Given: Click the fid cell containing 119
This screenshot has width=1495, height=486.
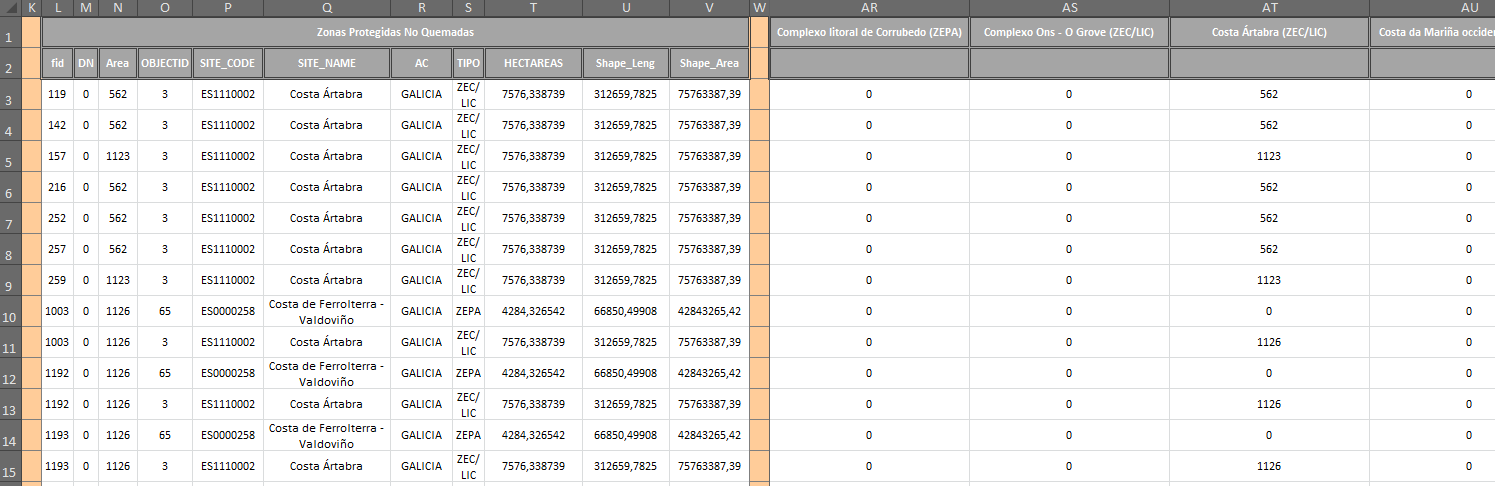Looking at the screenshot, I should 57,95.
